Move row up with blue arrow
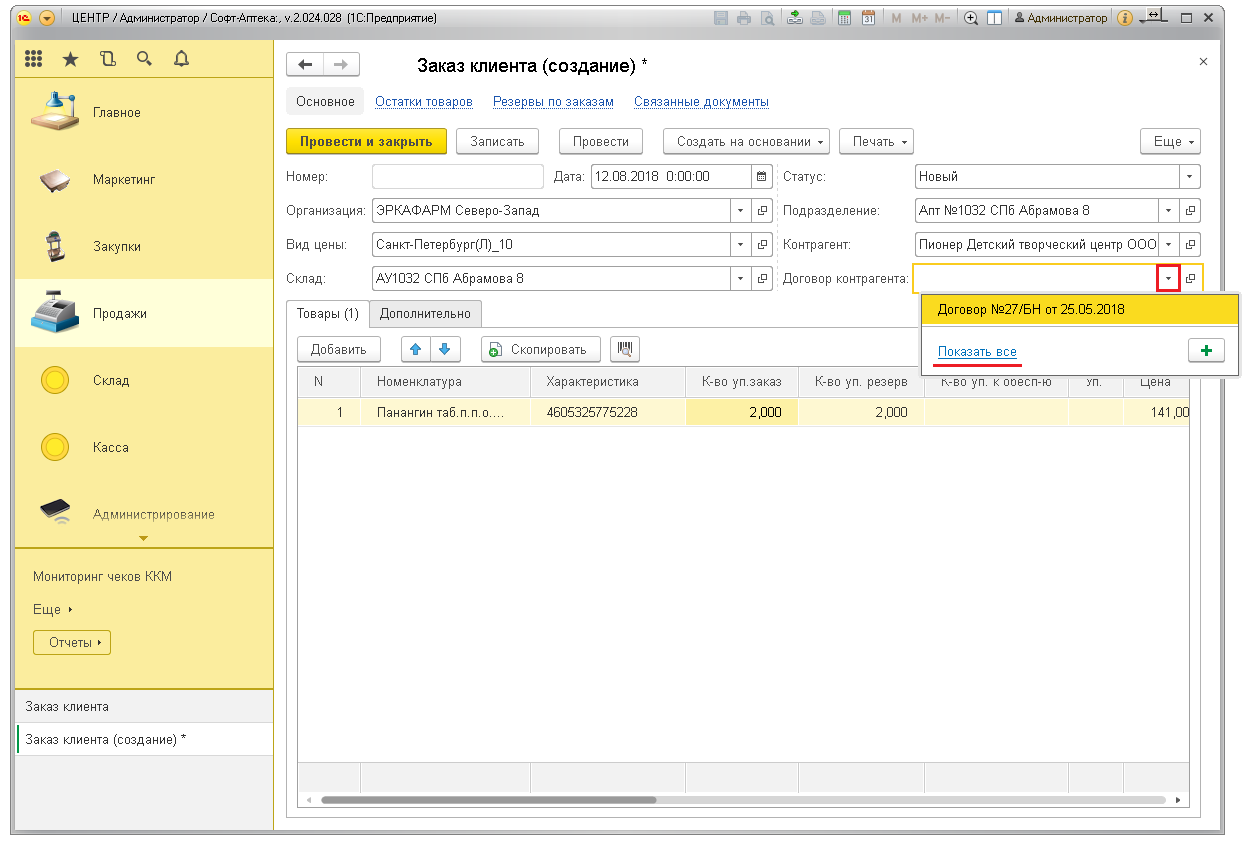The image size is (1249, 843). click(417, 349)
